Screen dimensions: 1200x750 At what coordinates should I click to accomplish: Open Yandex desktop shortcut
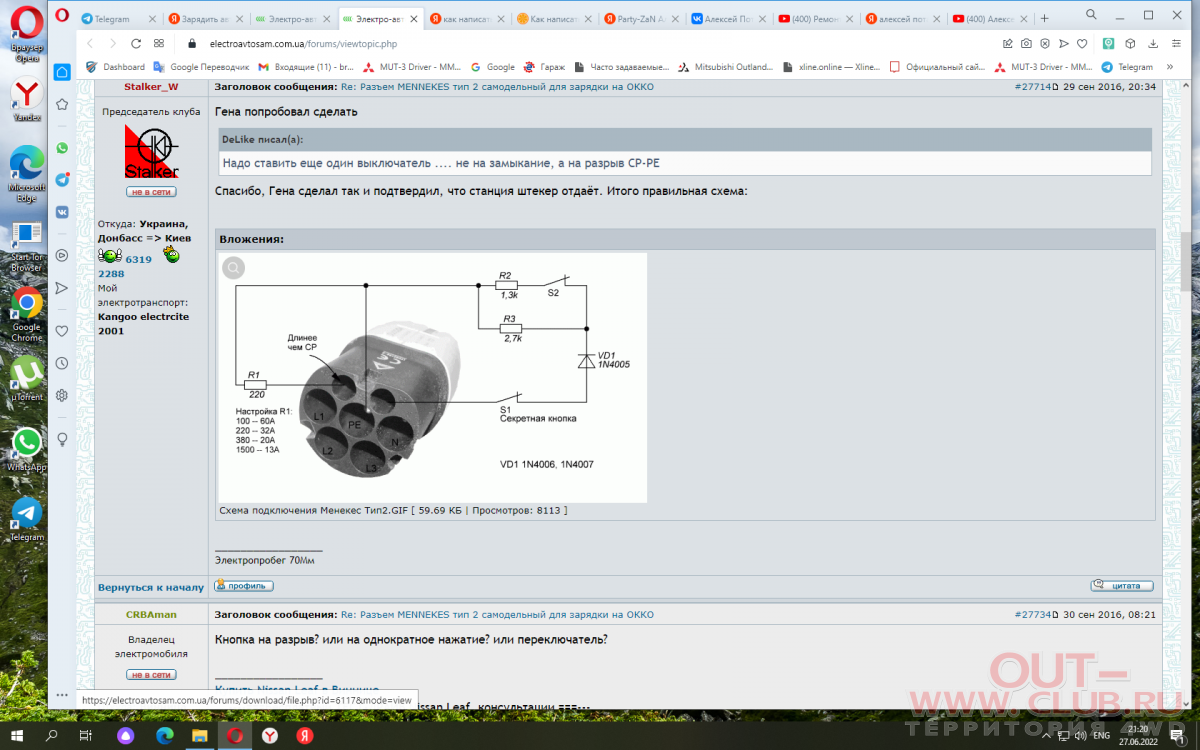coord(27,100)
